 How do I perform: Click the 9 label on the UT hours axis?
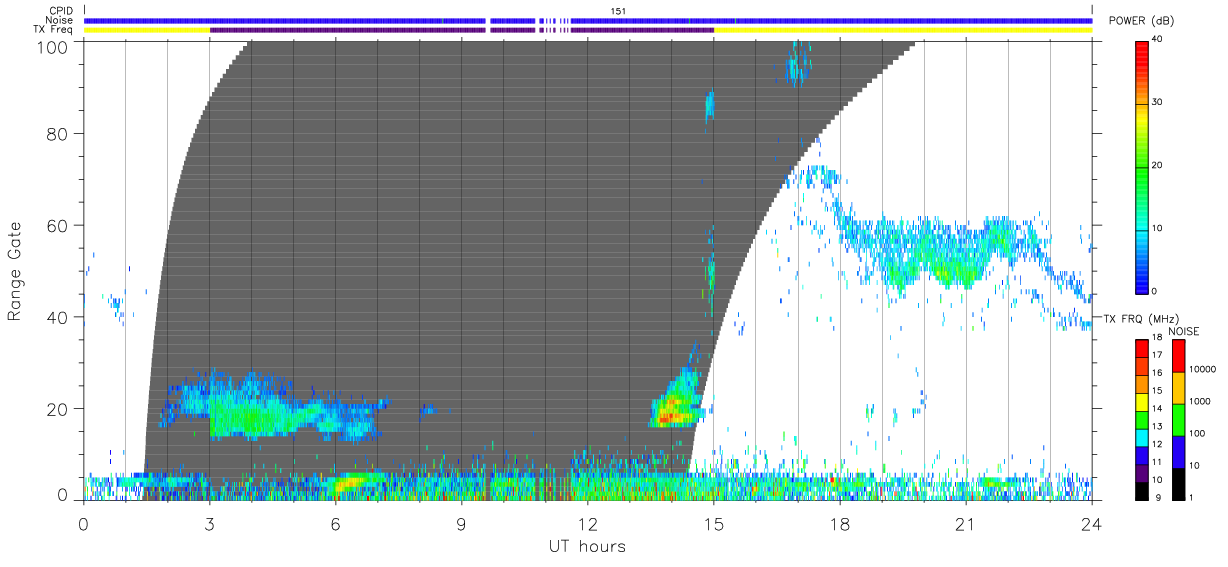(461, 524)
